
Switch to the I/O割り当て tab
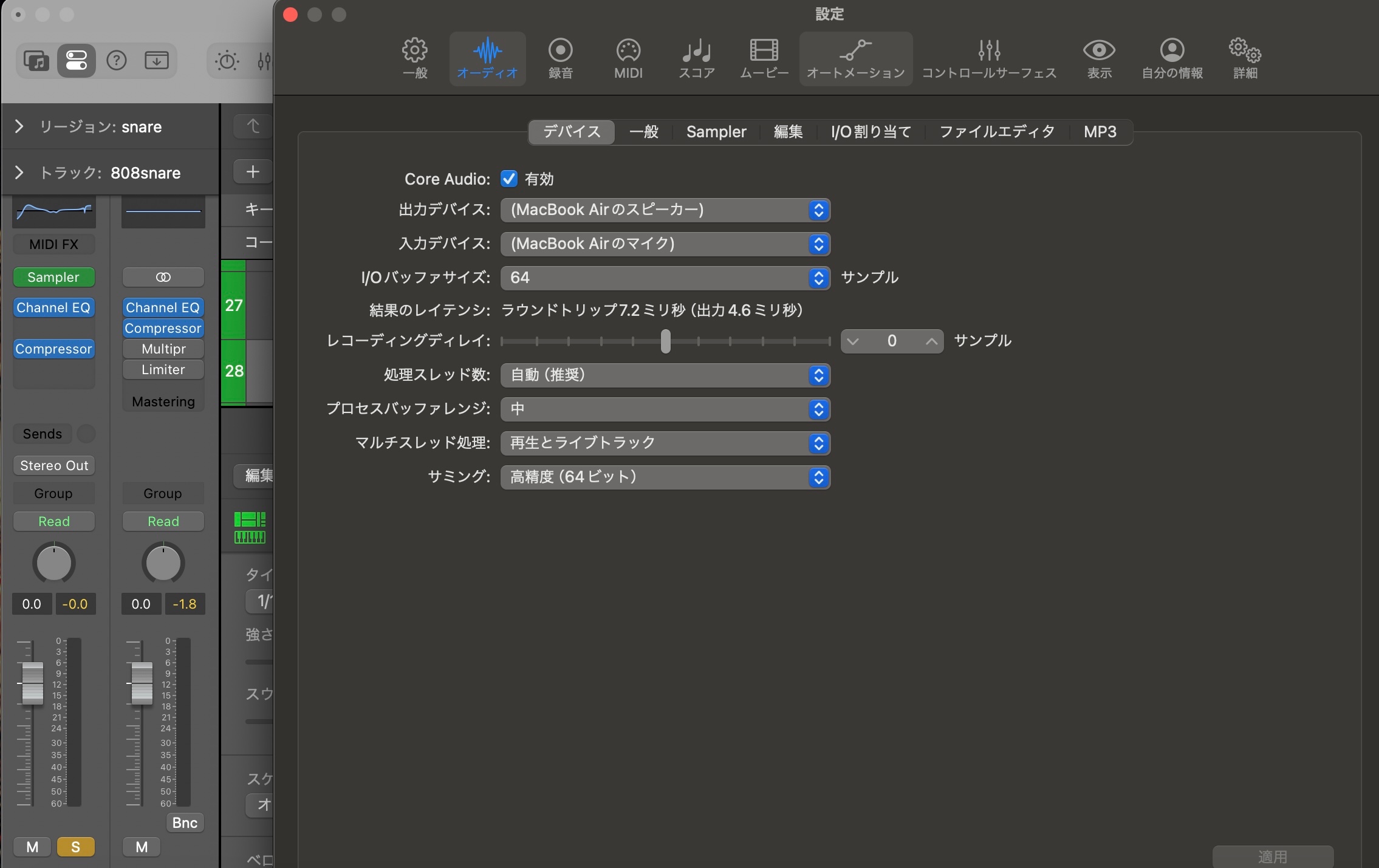click(x=871, y=132)
